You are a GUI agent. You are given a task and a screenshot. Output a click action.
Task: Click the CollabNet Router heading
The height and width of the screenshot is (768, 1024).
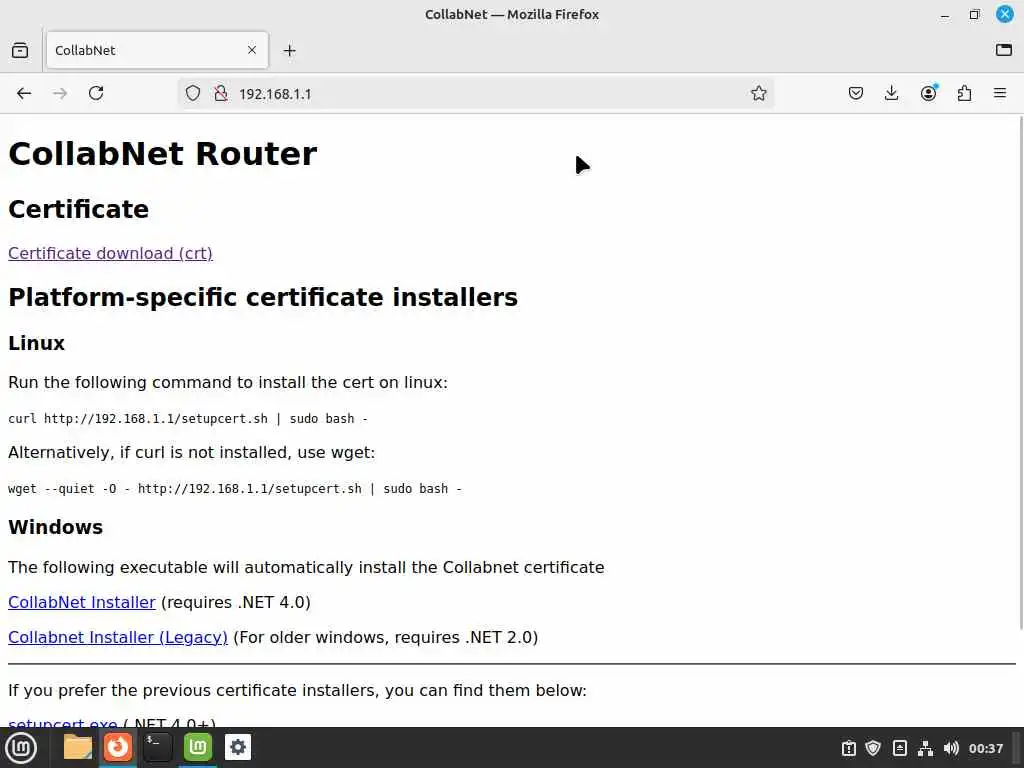(163, 154)
